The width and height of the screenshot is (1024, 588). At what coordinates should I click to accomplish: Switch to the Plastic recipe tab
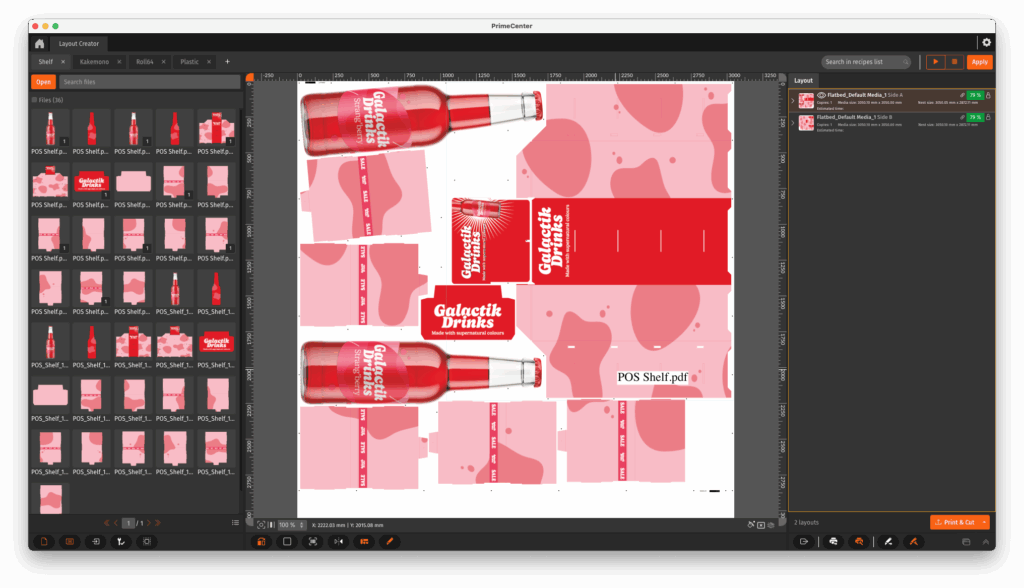189,62
